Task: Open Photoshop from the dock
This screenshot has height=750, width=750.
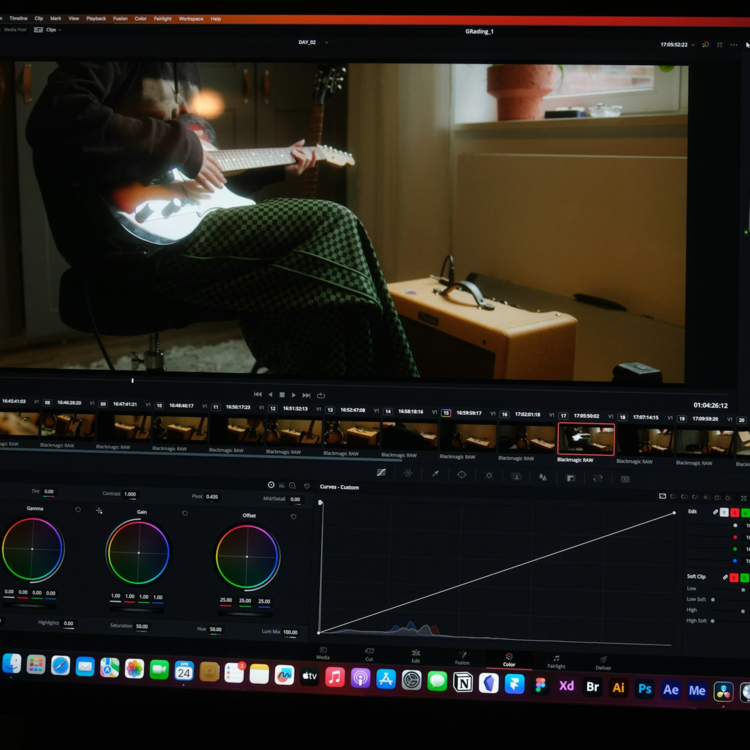Action: click(x=645, y=688)
